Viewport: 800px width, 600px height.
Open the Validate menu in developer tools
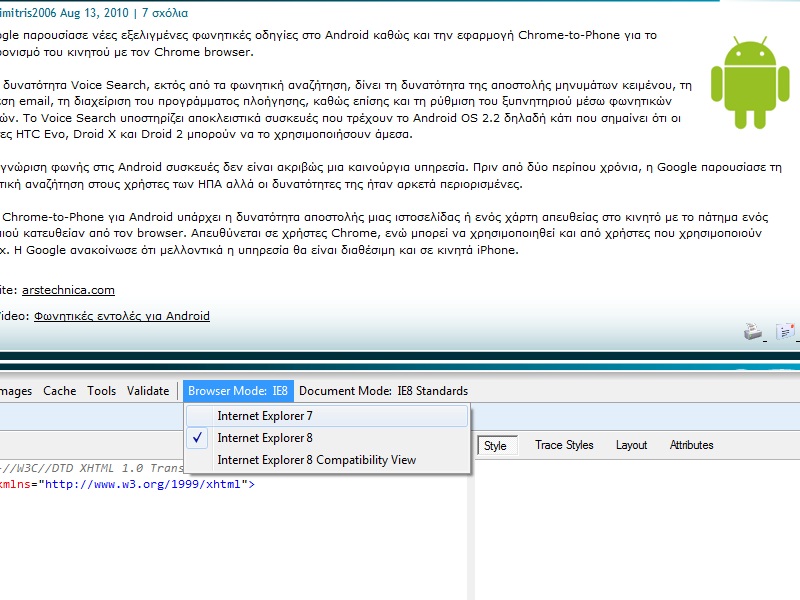[148, 391]
